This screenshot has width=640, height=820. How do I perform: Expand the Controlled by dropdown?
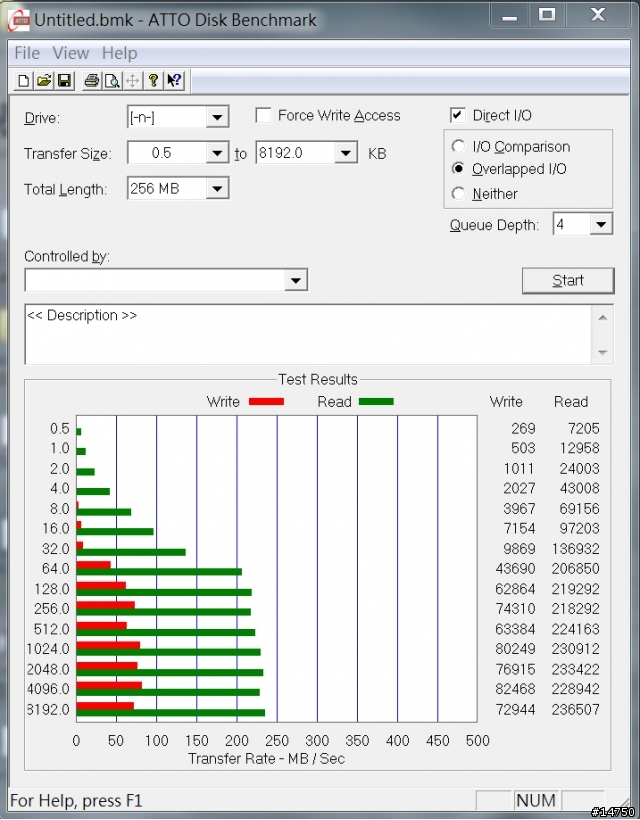point(295,280)
